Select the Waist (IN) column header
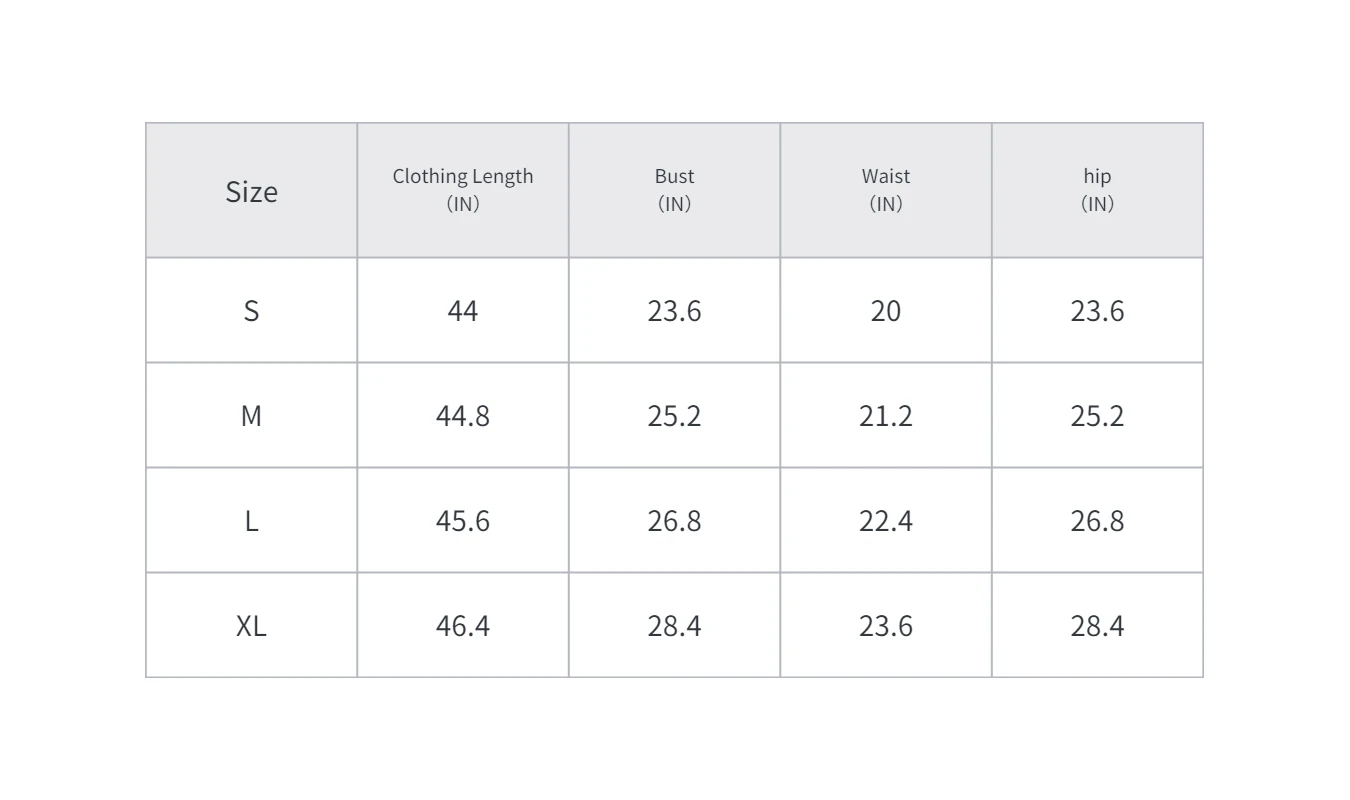The image size is (1350, 800). coord(886,190)
